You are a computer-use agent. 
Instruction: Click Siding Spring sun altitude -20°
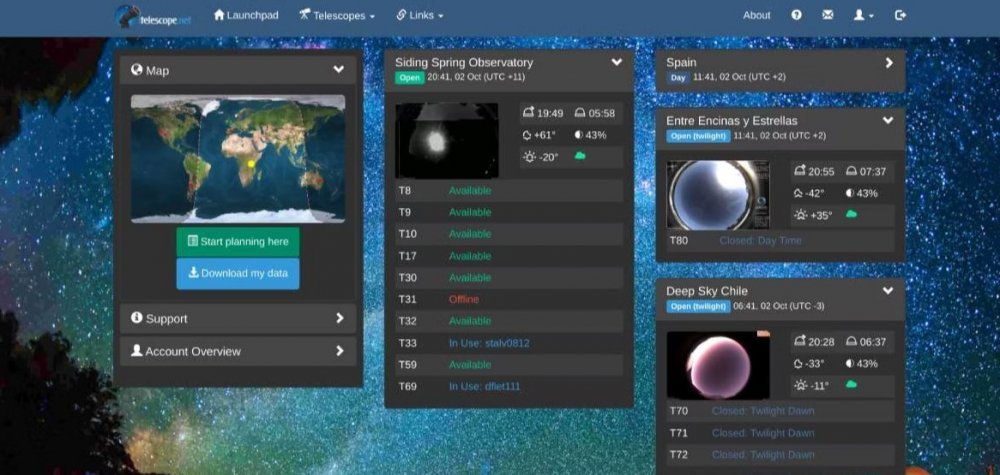tap(540, 157)
